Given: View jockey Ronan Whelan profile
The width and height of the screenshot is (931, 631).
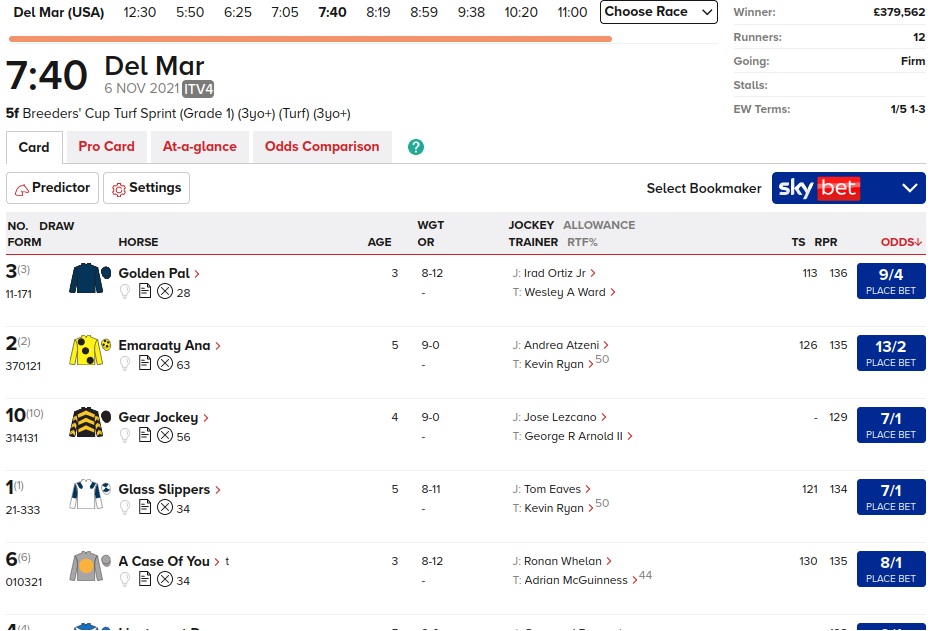Looking at the screenshot, I should [x=567, y=561].
